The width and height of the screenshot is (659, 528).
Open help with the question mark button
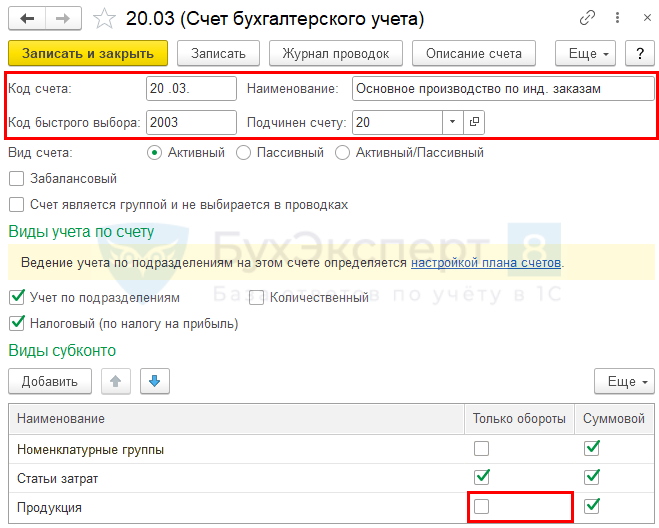click(x=640, y=53)
